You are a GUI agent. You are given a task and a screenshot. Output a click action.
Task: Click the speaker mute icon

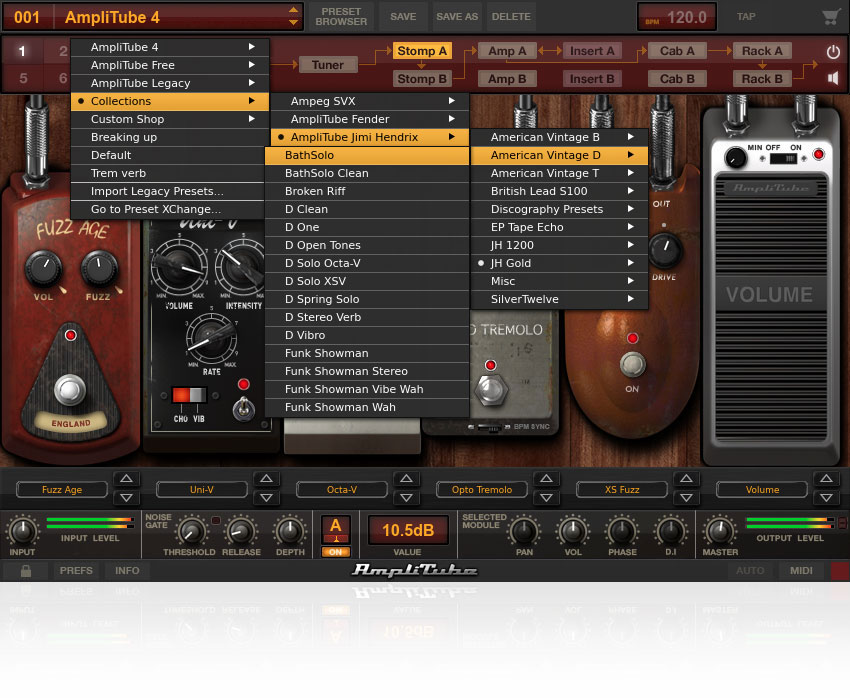[x=833, y=79]
